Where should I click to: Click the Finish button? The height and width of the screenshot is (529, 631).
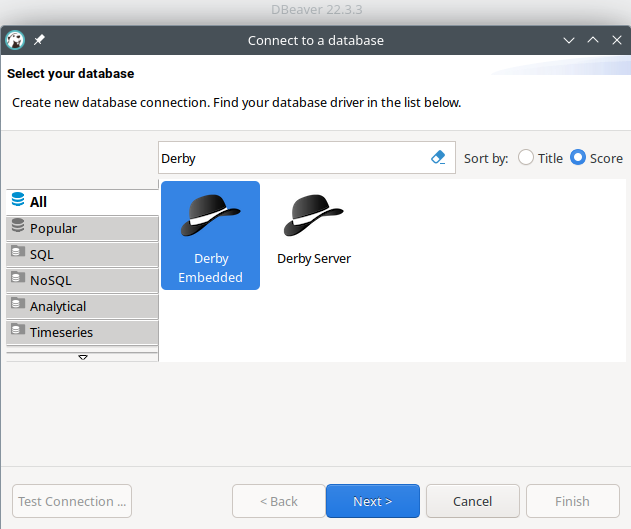[x=573, y=501]
